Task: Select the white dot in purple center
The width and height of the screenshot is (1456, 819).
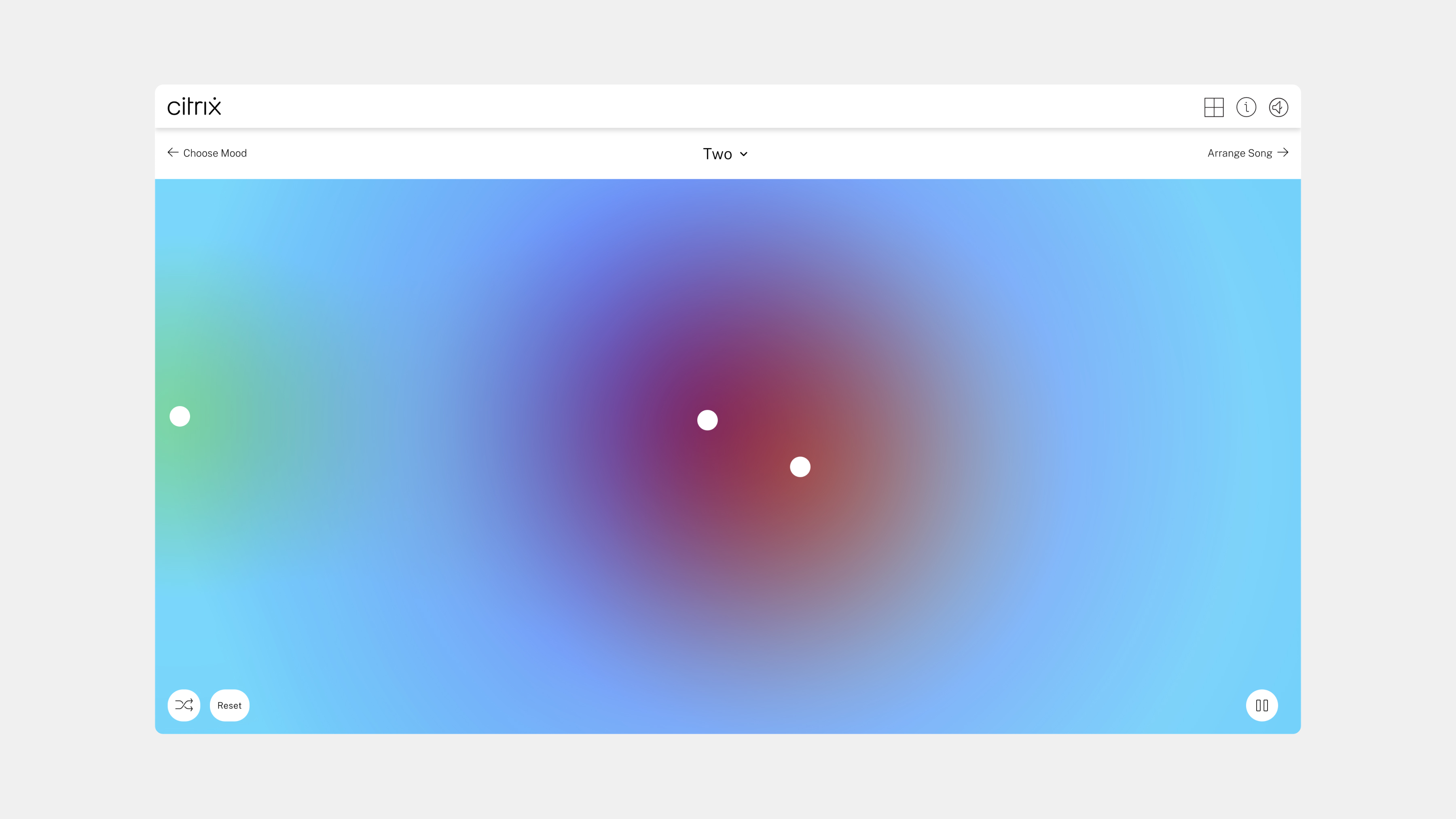Action: [707, 420]
